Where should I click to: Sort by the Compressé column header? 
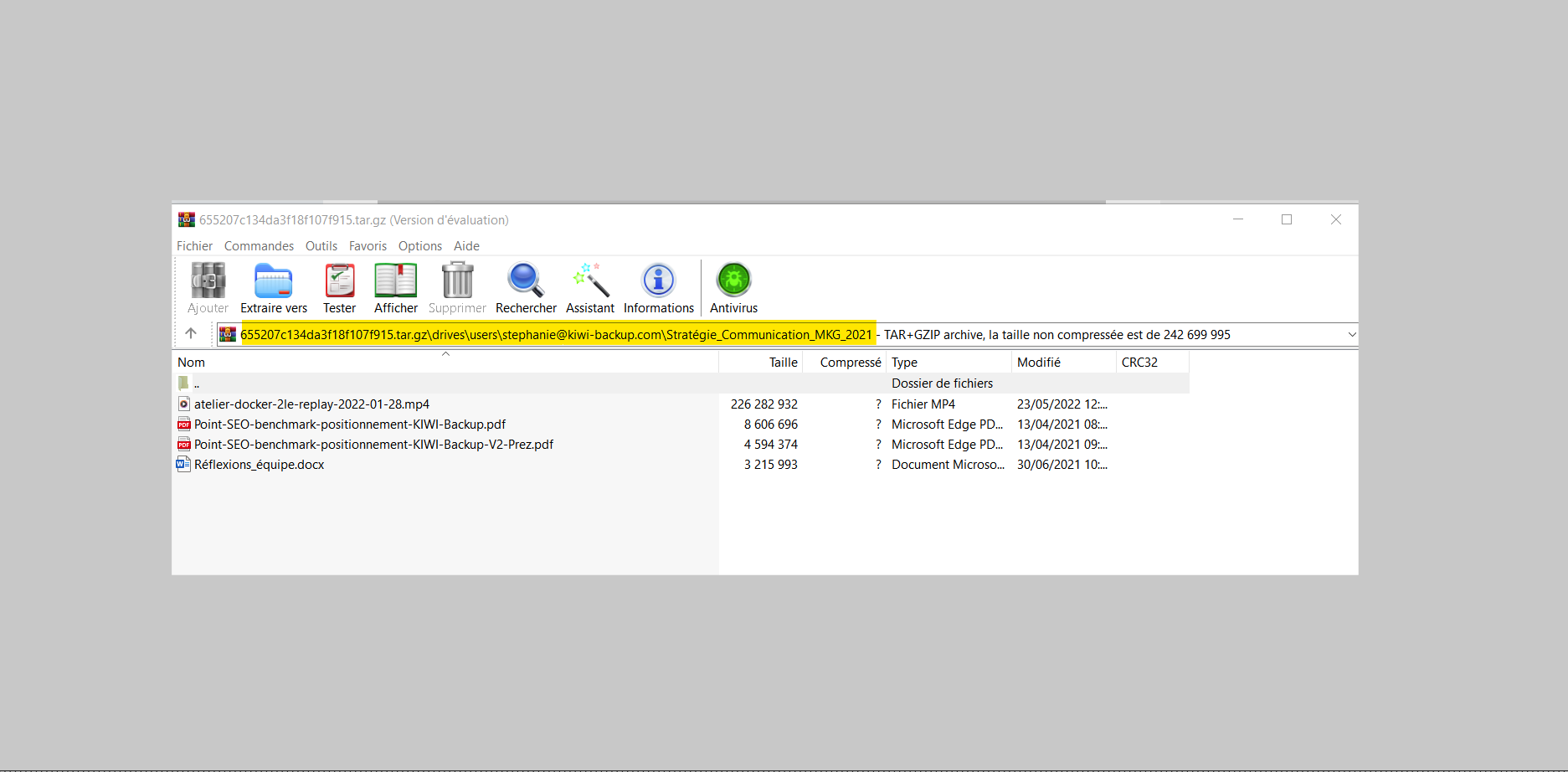[845, 363]
